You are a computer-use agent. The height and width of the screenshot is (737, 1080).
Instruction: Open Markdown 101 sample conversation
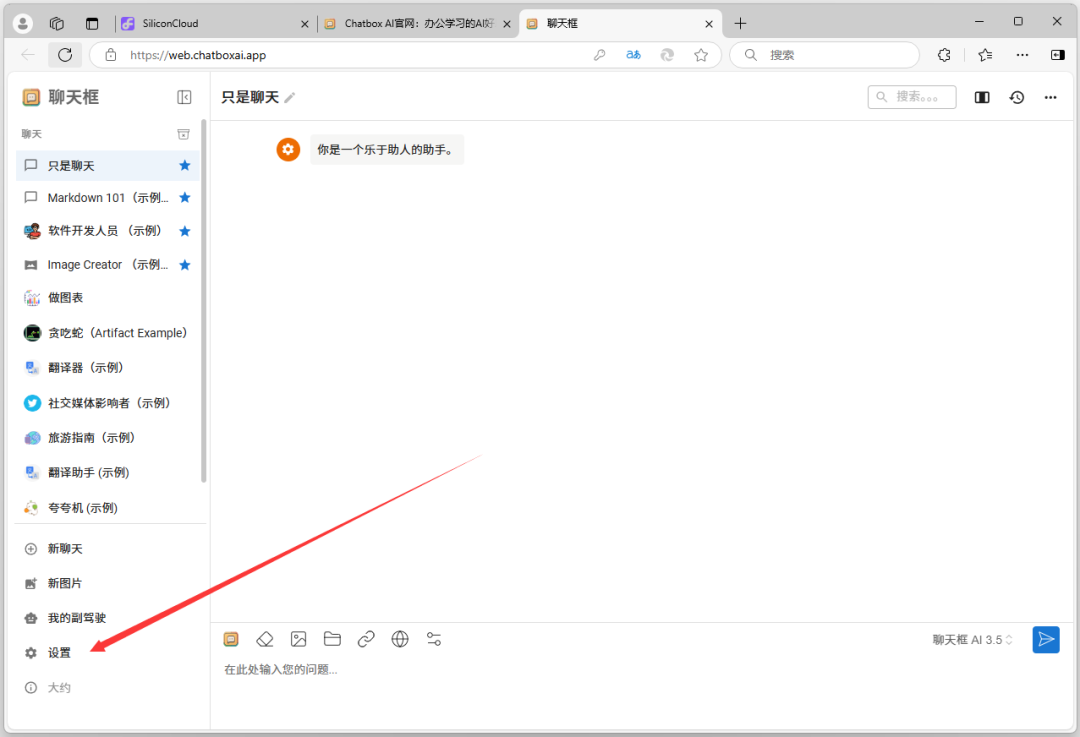107,198
